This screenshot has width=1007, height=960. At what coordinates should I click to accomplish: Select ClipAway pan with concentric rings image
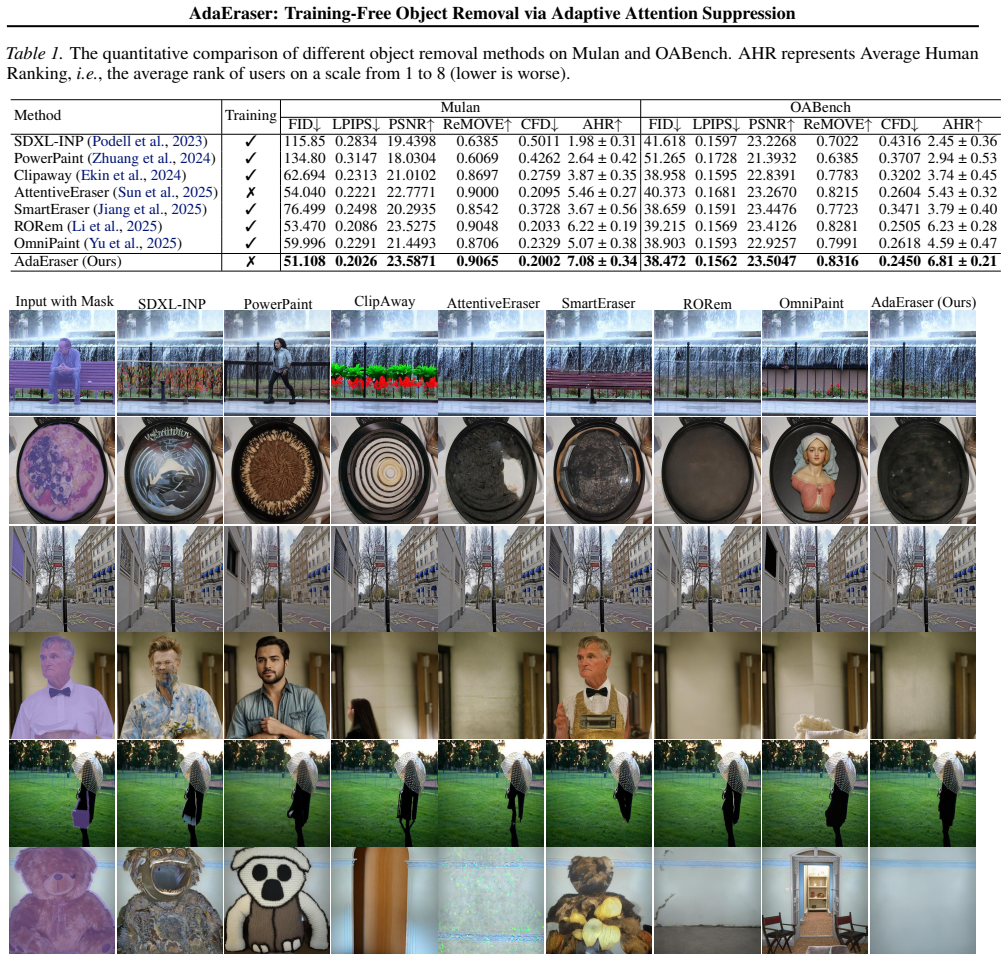pos(384,471)
